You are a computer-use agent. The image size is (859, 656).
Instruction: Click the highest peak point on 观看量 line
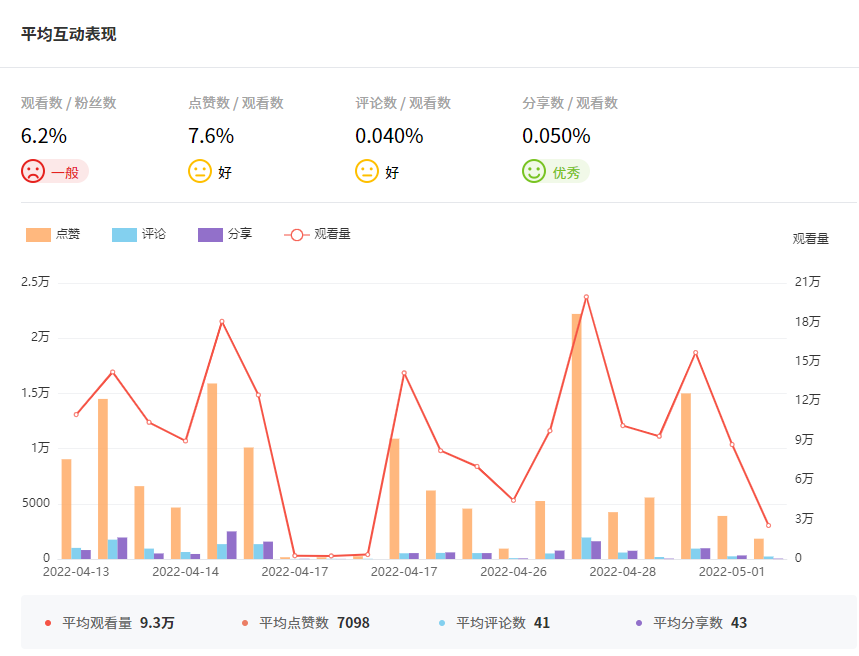pos(586,297)
